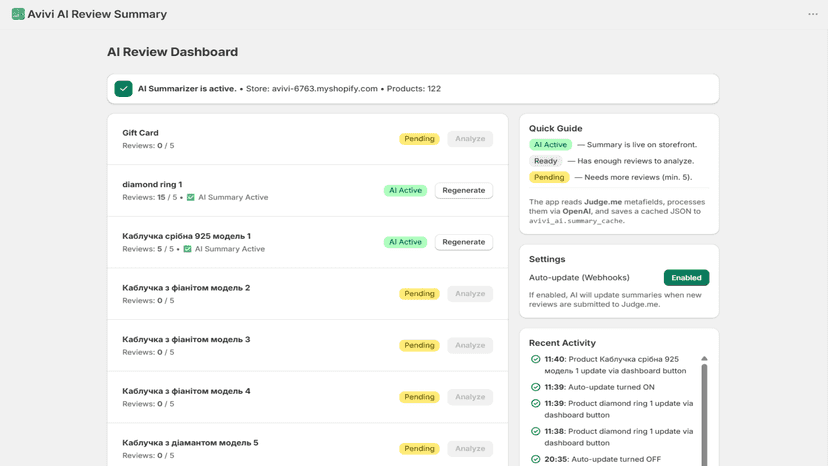
Task: Click Analyze for Каблучка з фіанітом модель 2
Action: (470, 294)
